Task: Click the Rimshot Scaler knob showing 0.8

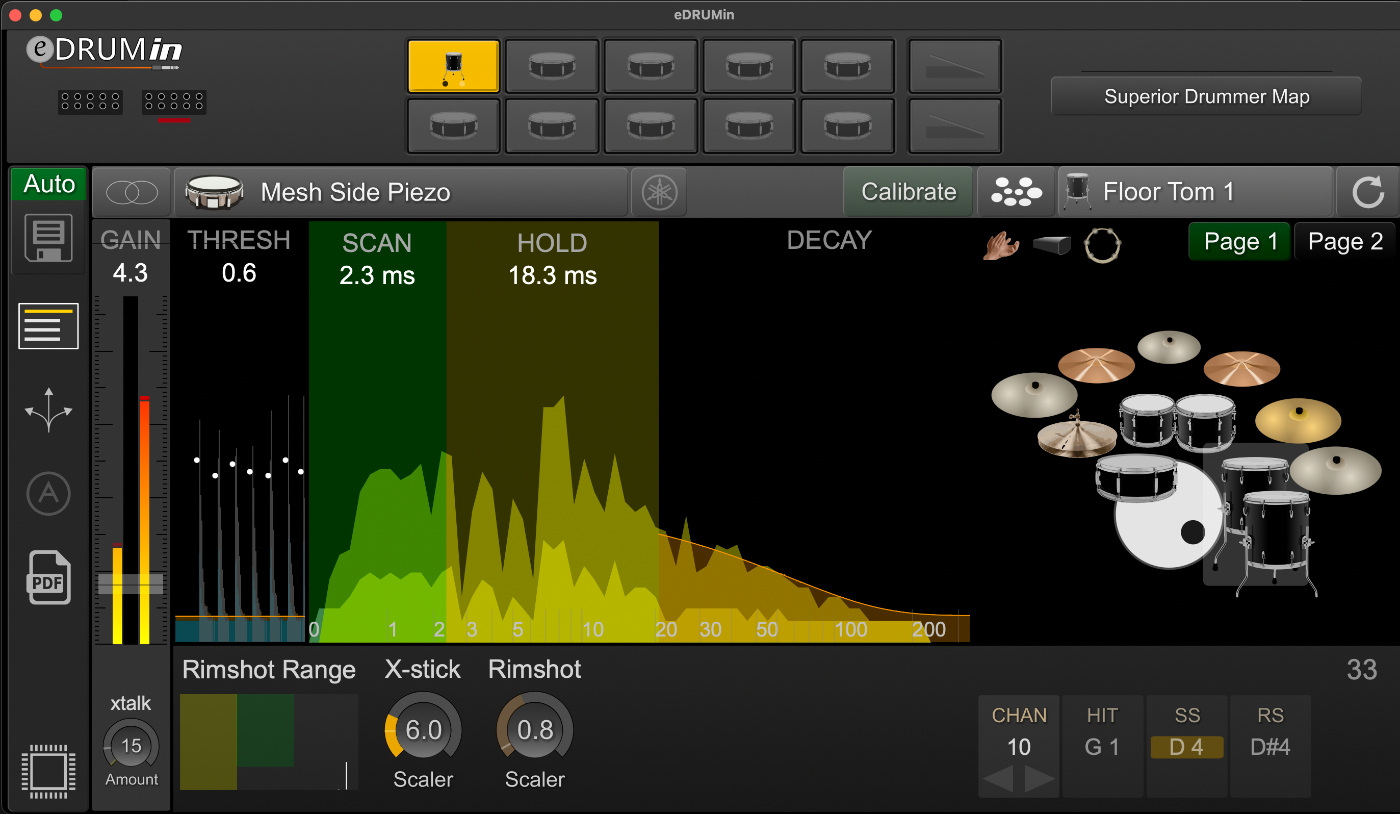Action: pyautogui.click(x=535, y=730)
